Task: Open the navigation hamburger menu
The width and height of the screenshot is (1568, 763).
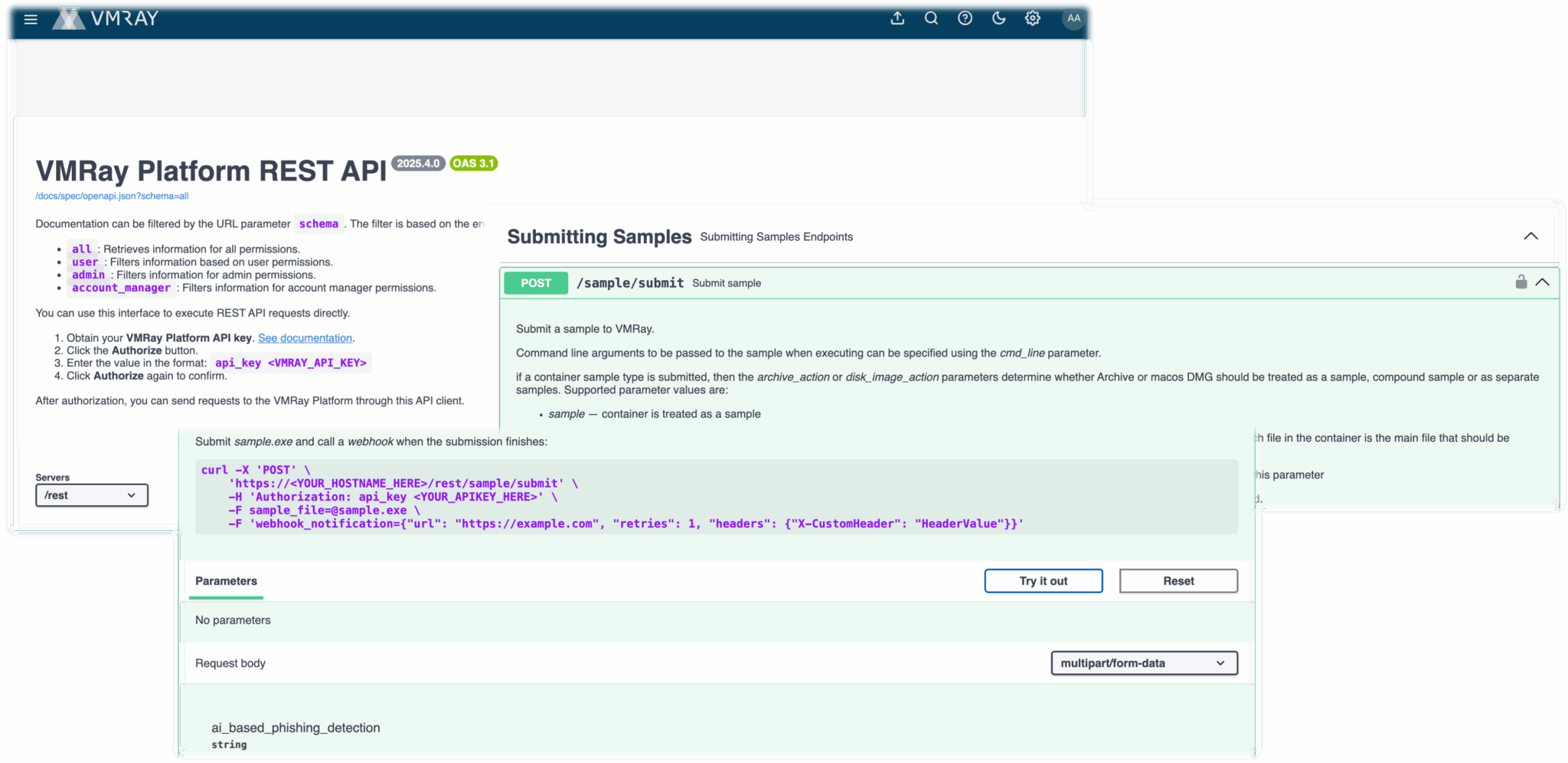Action: (30, 18)
